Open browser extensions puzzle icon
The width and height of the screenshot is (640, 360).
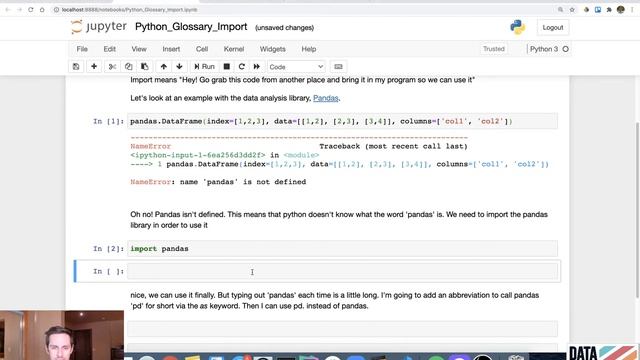coord(609,9)
